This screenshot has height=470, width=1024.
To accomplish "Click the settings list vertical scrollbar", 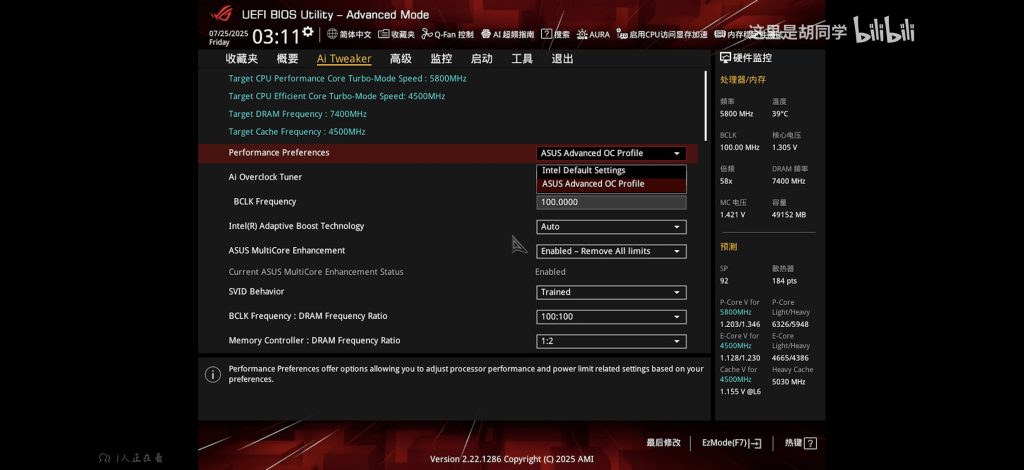I will tap(705, 104).
